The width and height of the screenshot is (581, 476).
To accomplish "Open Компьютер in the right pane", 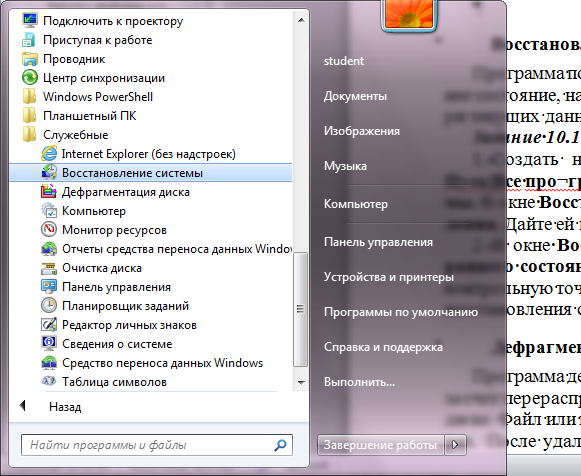I will tap(356, 204).
